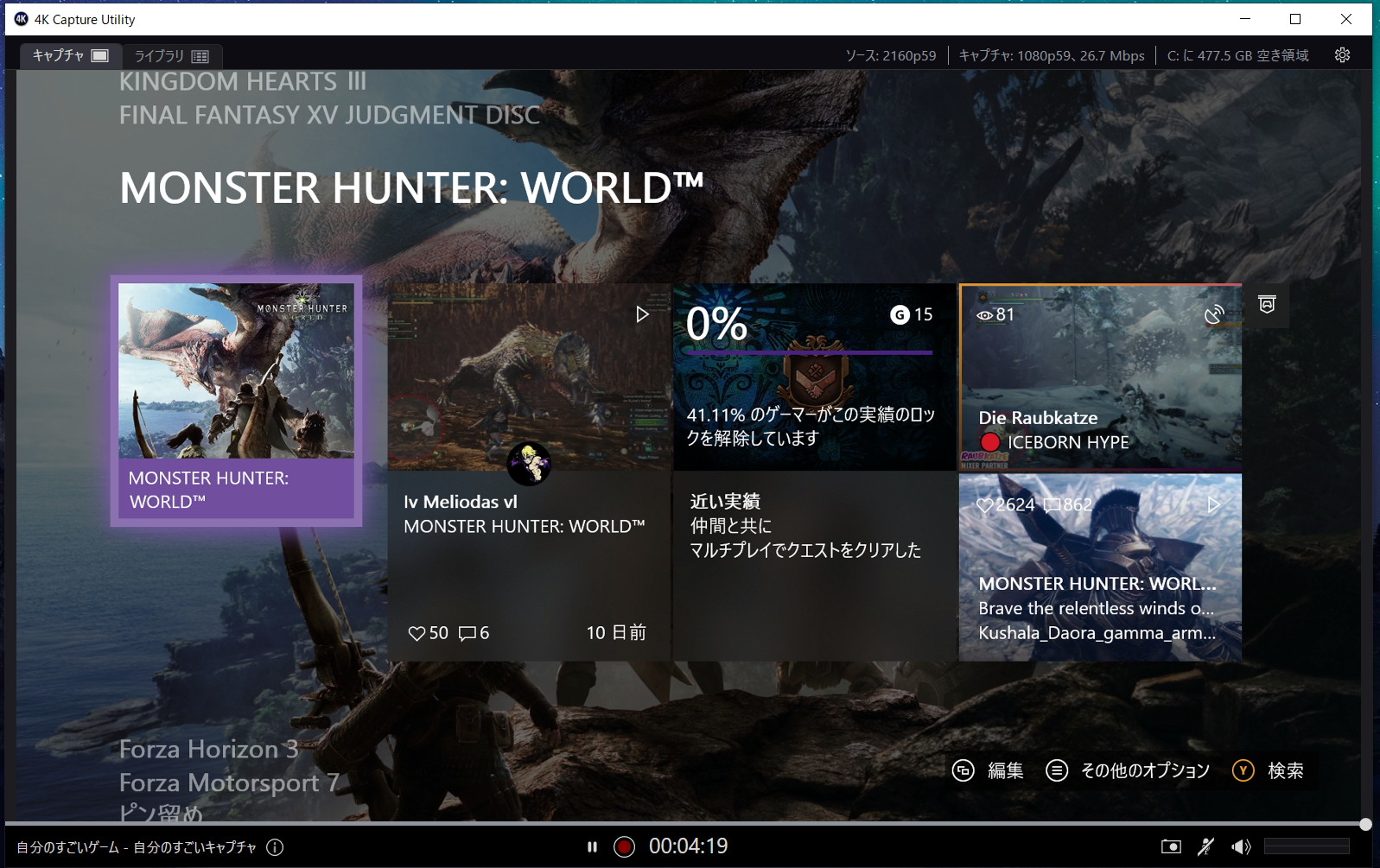Click the Gamerscore 15 badge
The width and height of the screenshot is (1380, 868).
(x=912, y=314)
